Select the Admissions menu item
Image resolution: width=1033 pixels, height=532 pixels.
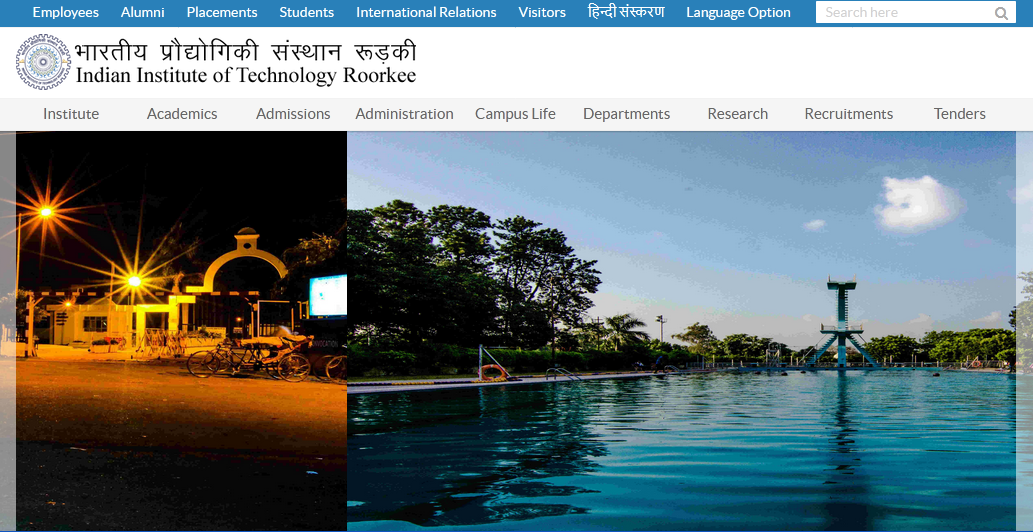(x=293, y=114)
